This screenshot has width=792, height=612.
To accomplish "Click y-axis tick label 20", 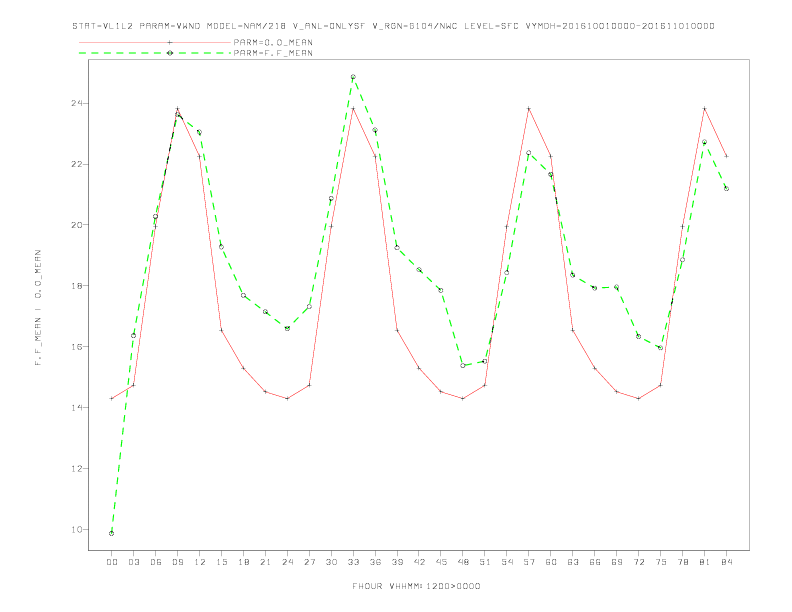I will [78, 225].
